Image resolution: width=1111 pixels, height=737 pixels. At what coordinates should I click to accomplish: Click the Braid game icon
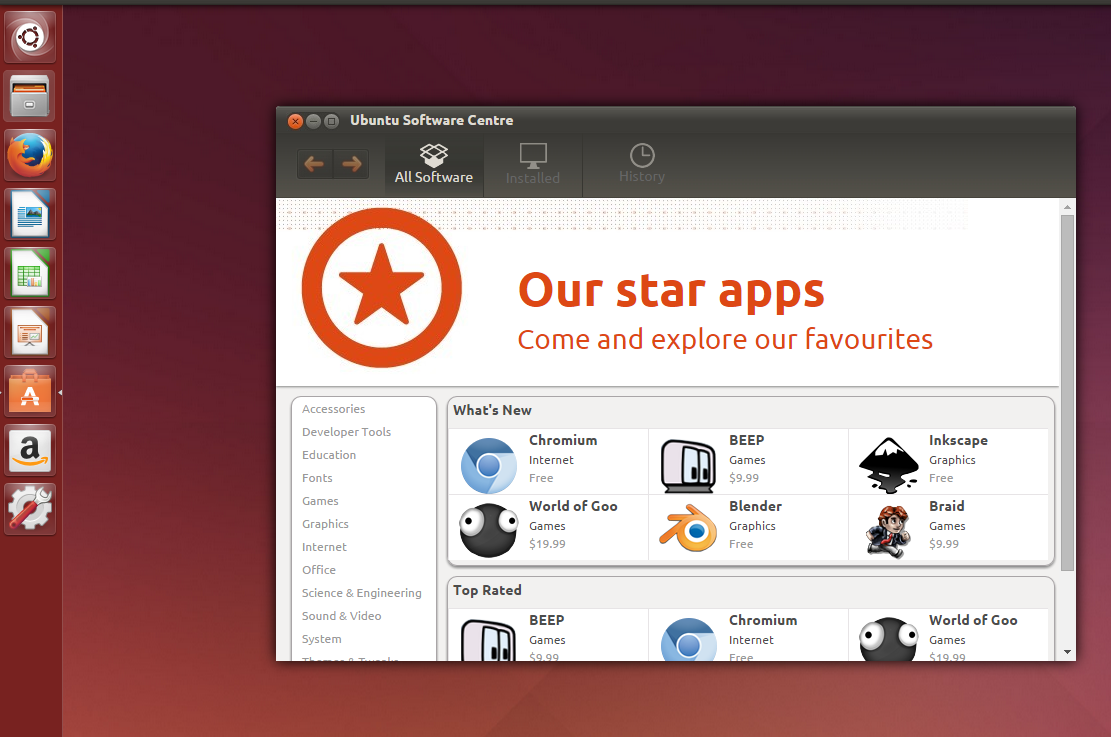click(889, 531)
